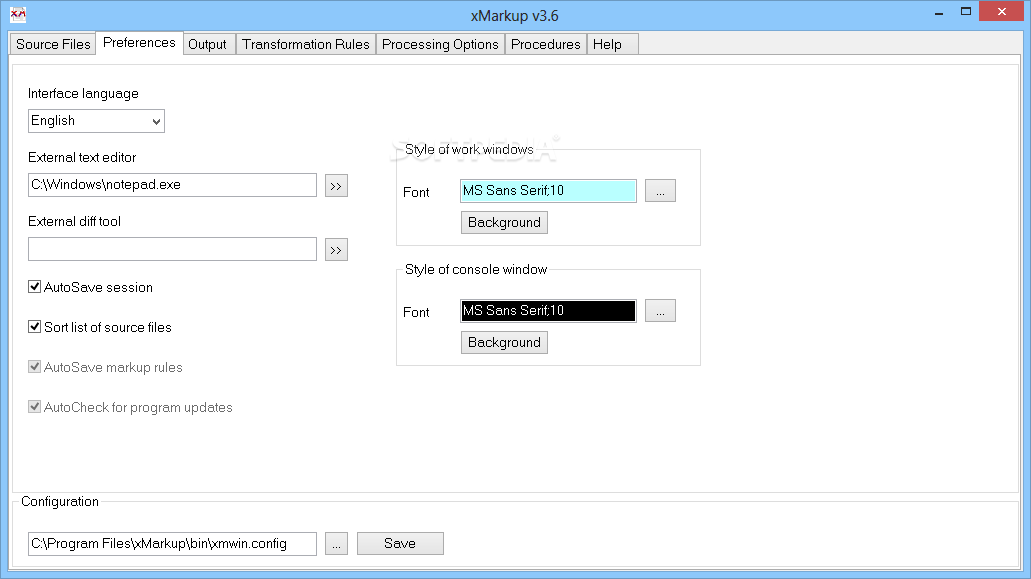Click the xMarkup app icon in title bar
Image resolution: width=1031 pixels, height=579 pixels.
pos(18,14)
